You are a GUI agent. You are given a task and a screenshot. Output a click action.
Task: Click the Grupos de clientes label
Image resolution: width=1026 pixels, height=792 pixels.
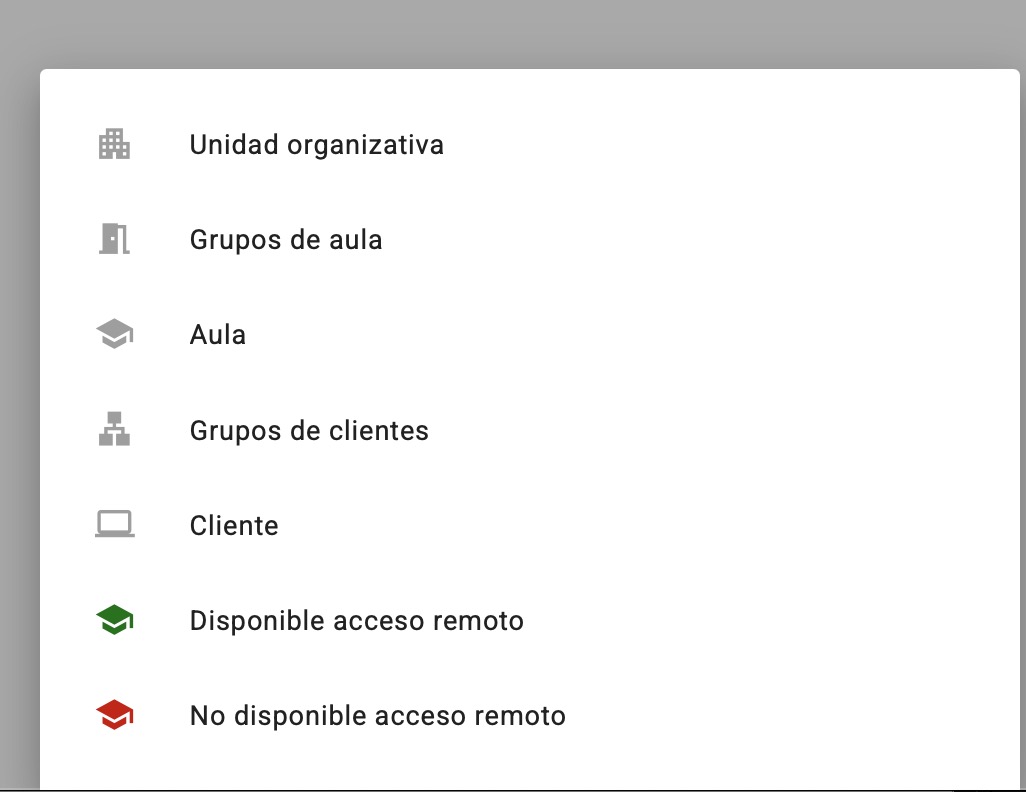pyautogui.click(x=309, y=431)
